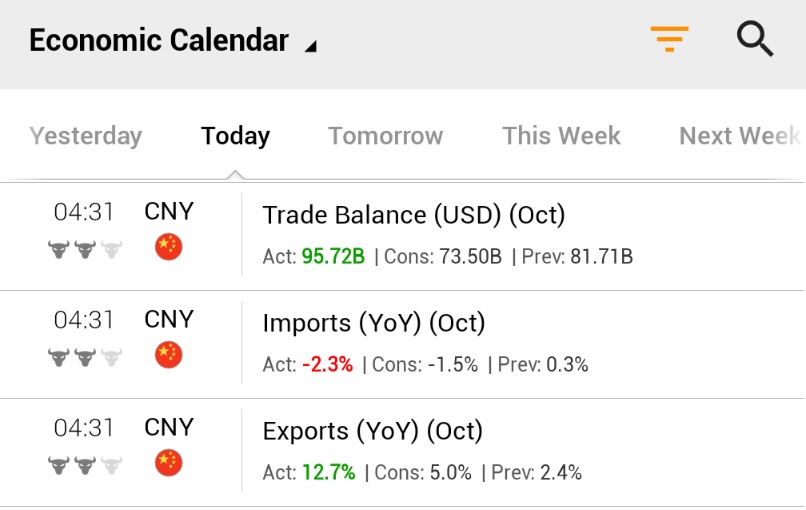Viewport: 806px width, 510px height.
Task: Click the -2.3% actual imports value
Action: 327,365
